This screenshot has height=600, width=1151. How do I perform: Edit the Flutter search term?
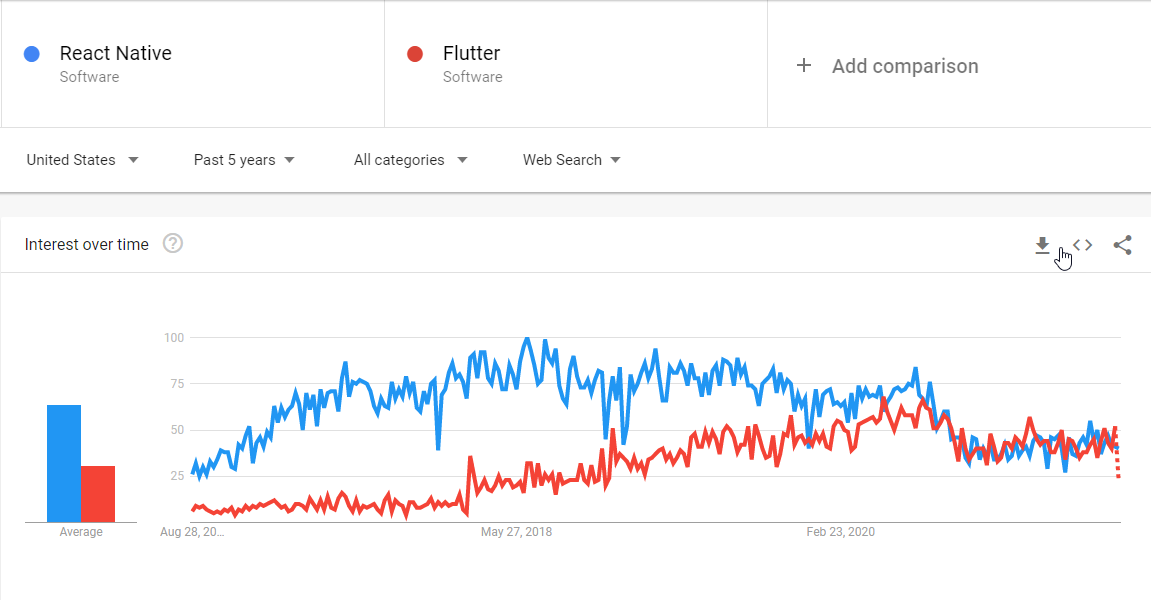pos(471,53)
